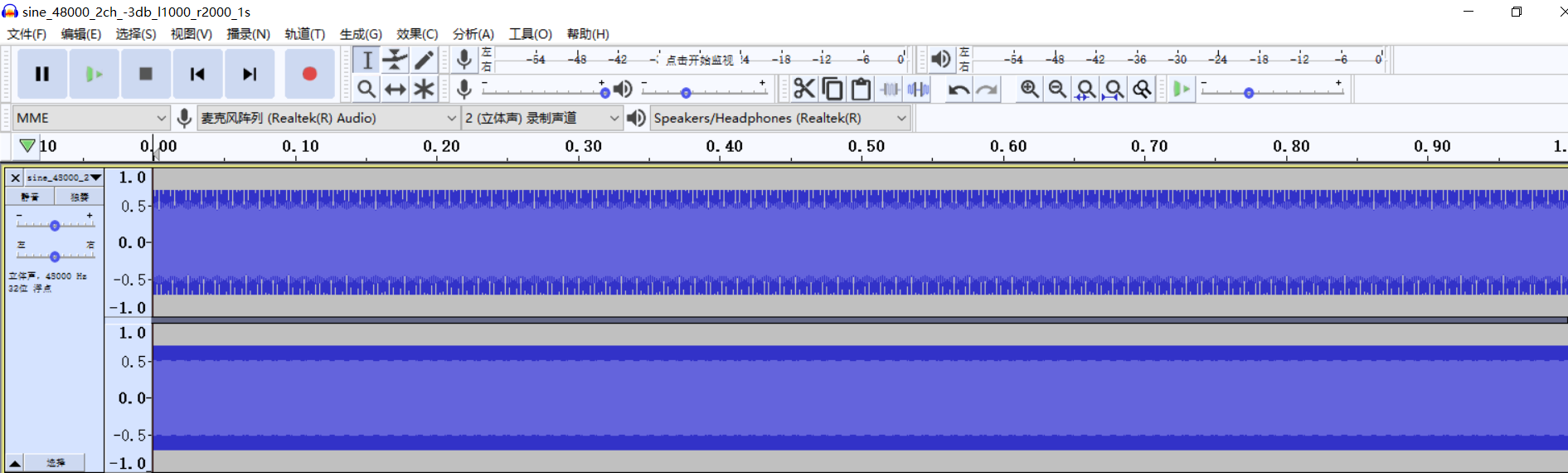Viewport: 1568px width, 473px height.
Task: Pause playback with the Pause button
Action: (x=42, y=74)
